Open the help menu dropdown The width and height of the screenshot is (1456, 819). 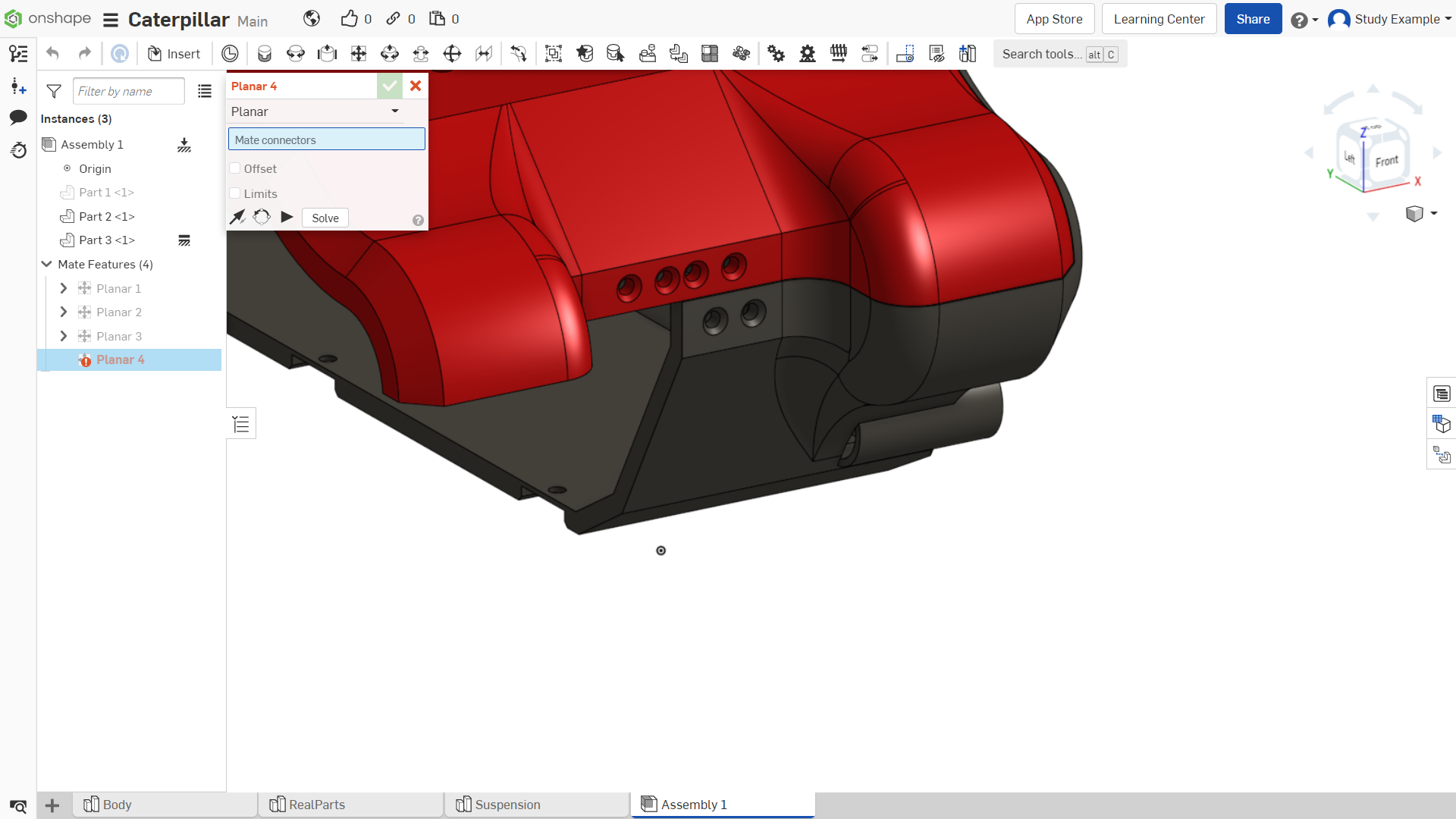[x=1304, y=20]
